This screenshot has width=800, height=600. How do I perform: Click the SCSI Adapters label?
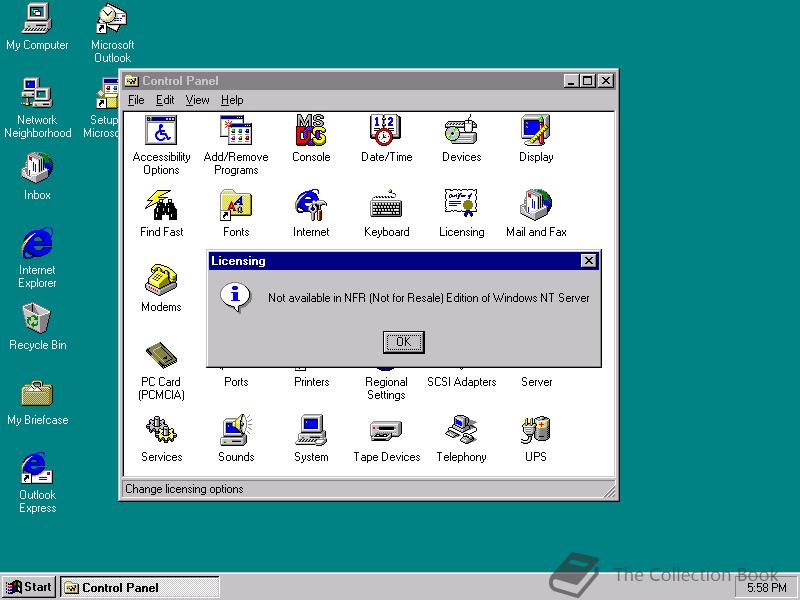tap(461, 382)
